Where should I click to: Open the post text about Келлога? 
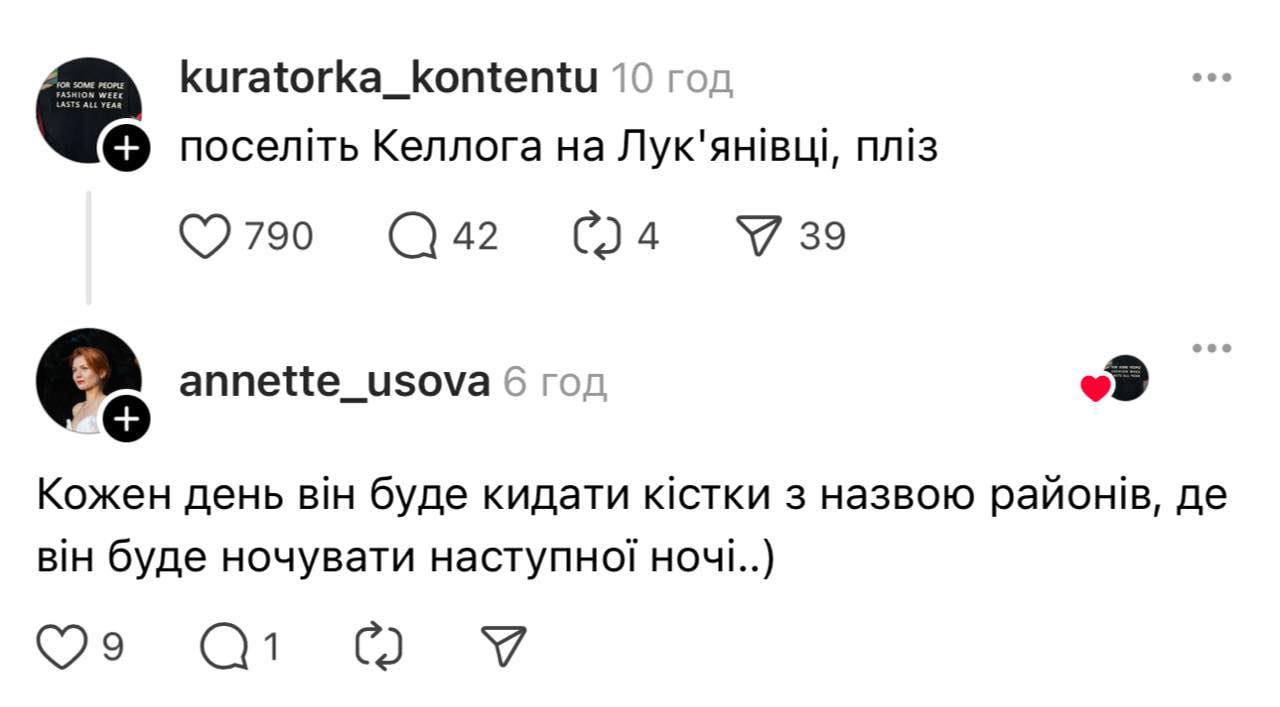(558, 149)
